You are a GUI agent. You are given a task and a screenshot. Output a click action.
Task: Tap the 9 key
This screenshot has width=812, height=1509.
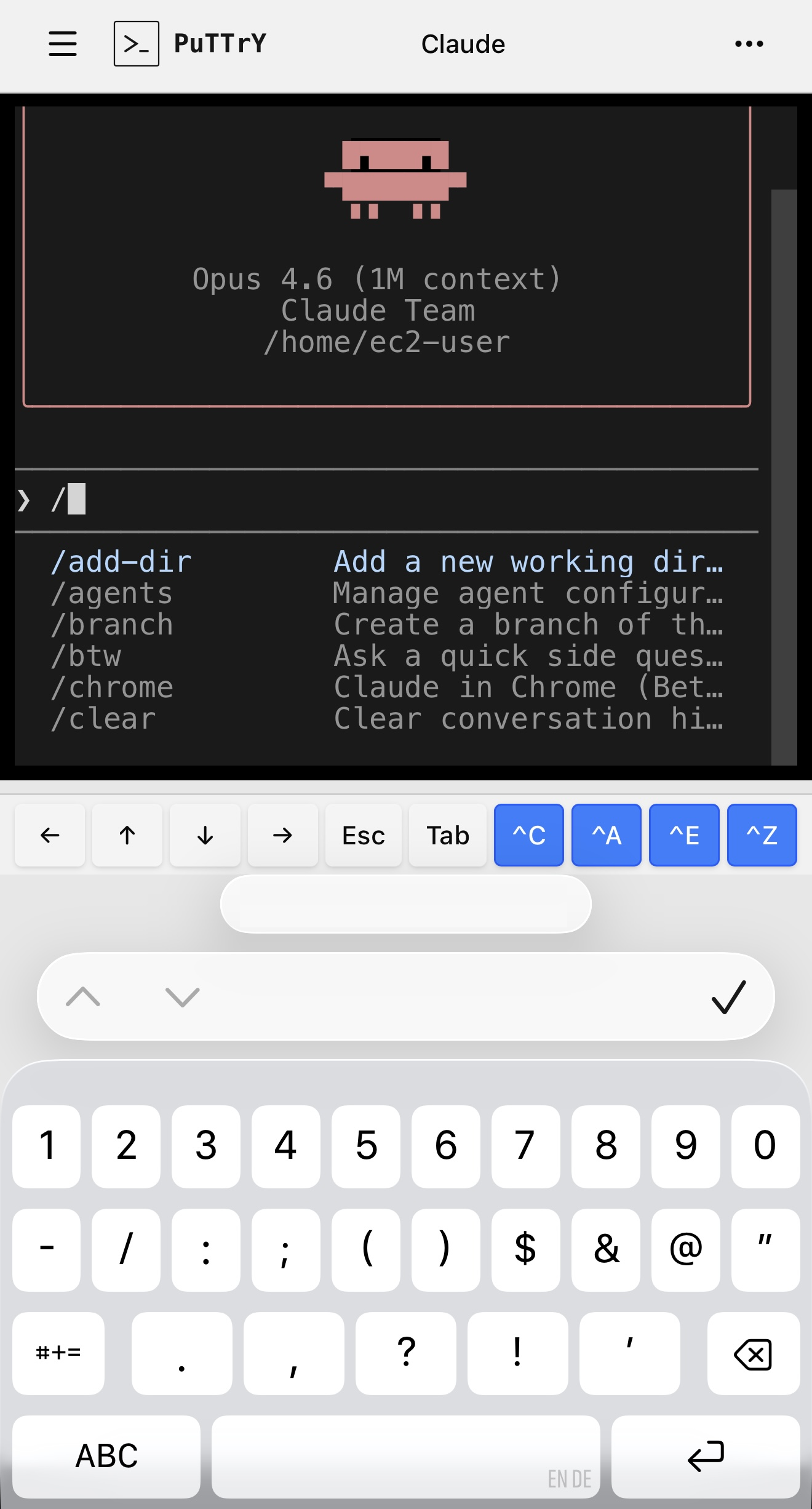tap(686, 1147)
